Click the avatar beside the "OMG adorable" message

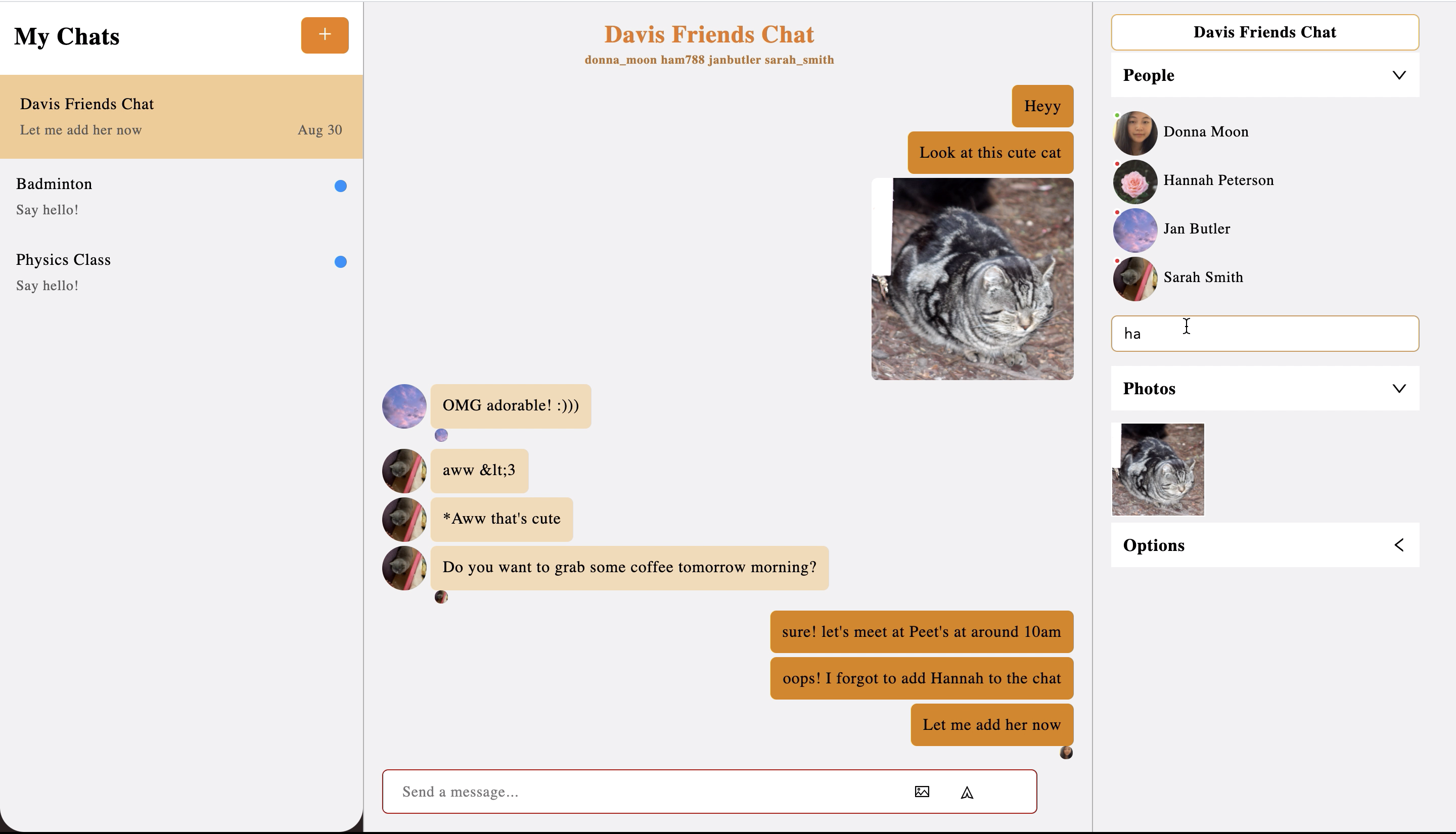click(403, 406)
